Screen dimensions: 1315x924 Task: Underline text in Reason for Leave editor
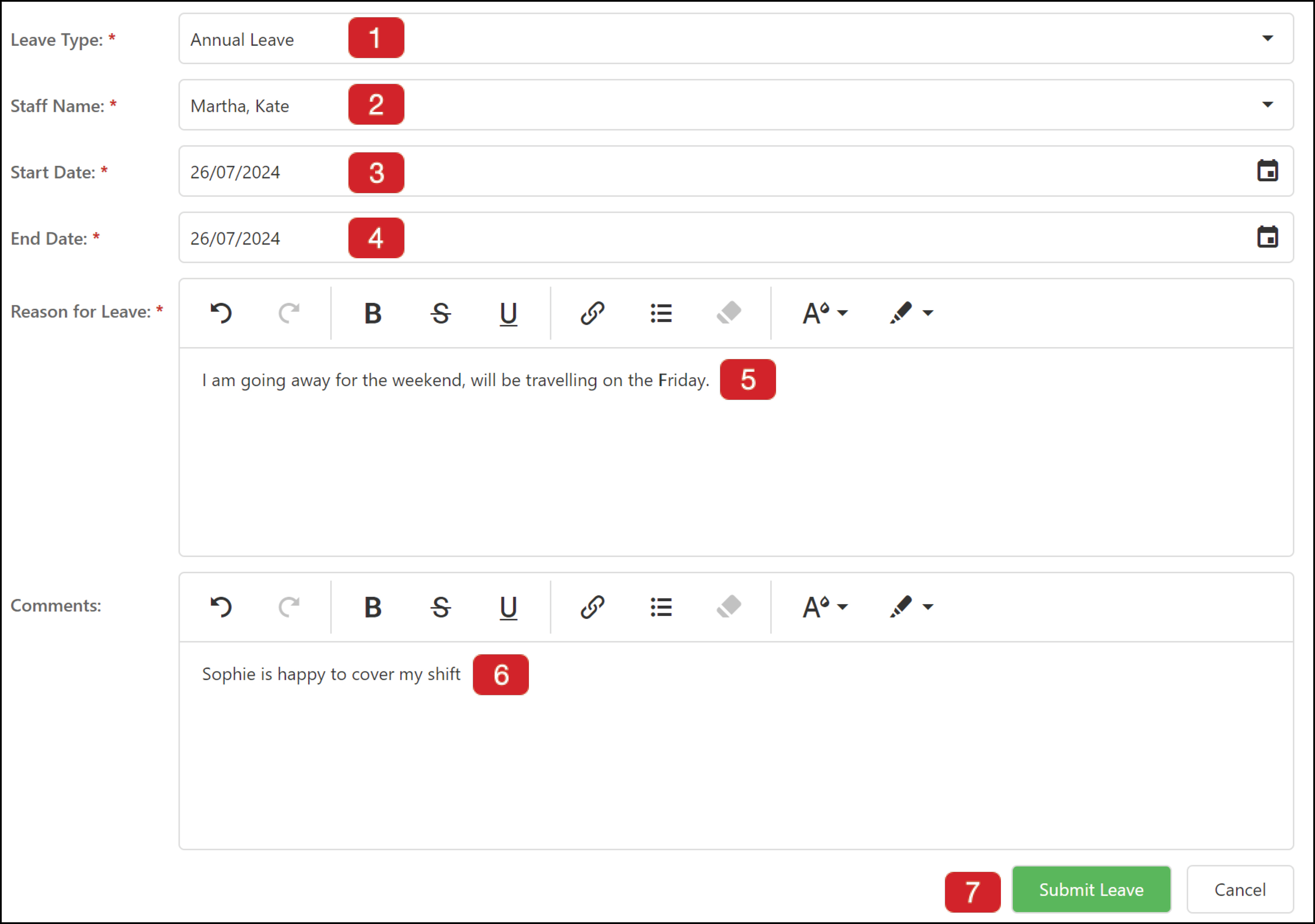[x=508, y=314]
